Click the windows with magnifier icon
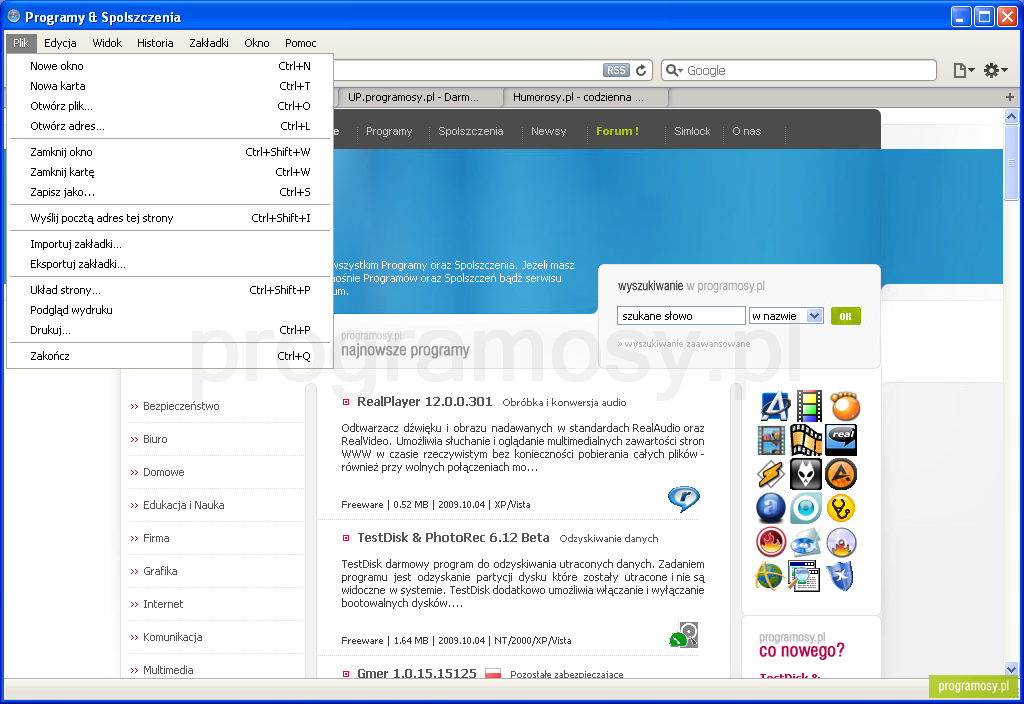This screenshot has height=704, width=1024. [x=804, y=576]
